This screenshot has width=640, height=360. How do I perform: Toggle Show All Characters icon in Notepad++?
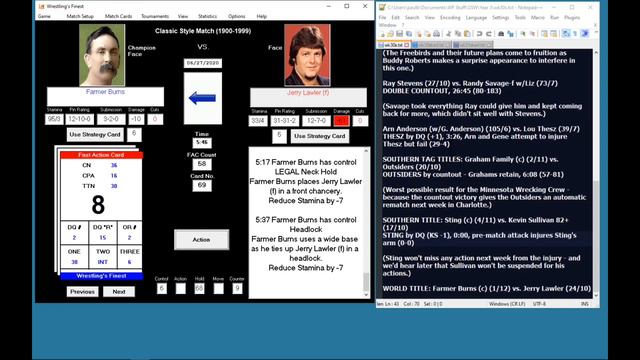[x=575, y=34]
